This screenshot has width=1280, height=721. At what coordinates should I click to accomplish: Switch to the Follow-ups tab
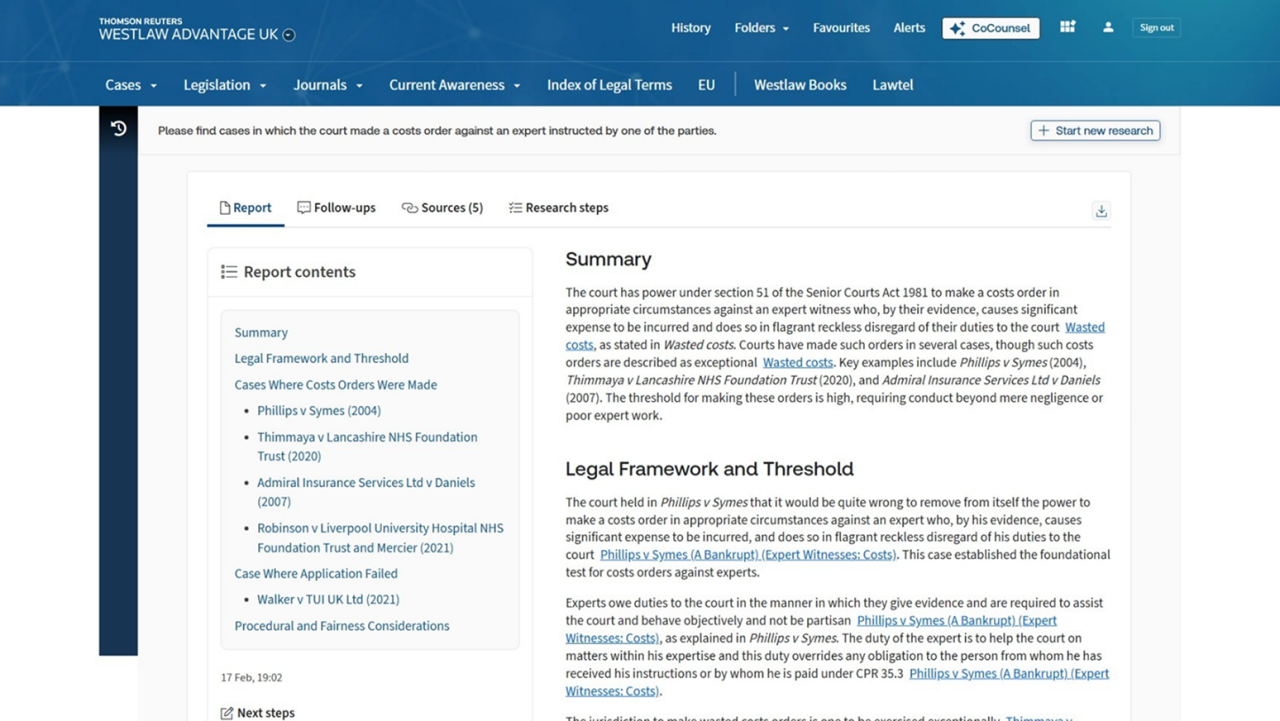[x=336, y=208]
